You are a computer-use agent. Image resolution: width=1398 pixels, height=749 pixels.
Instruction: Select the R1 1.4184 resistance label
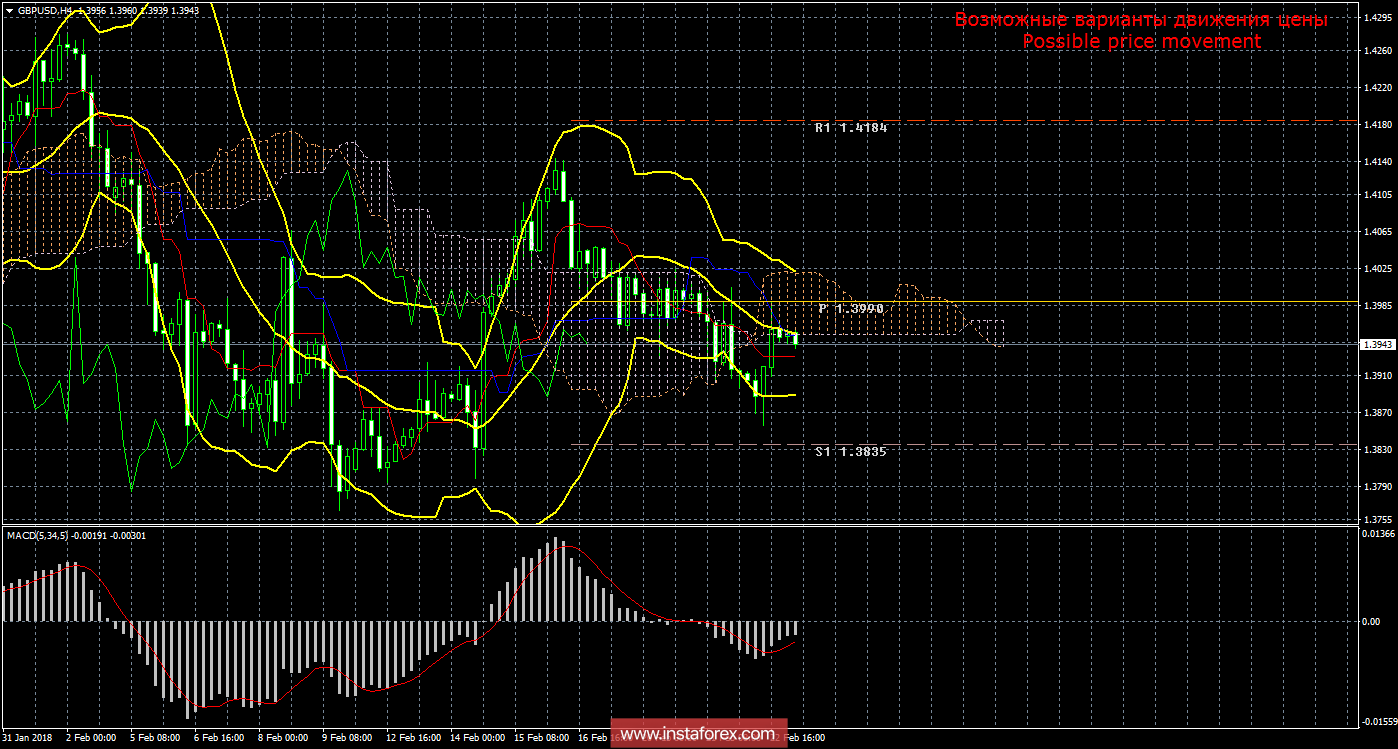[x=850, y=128]
